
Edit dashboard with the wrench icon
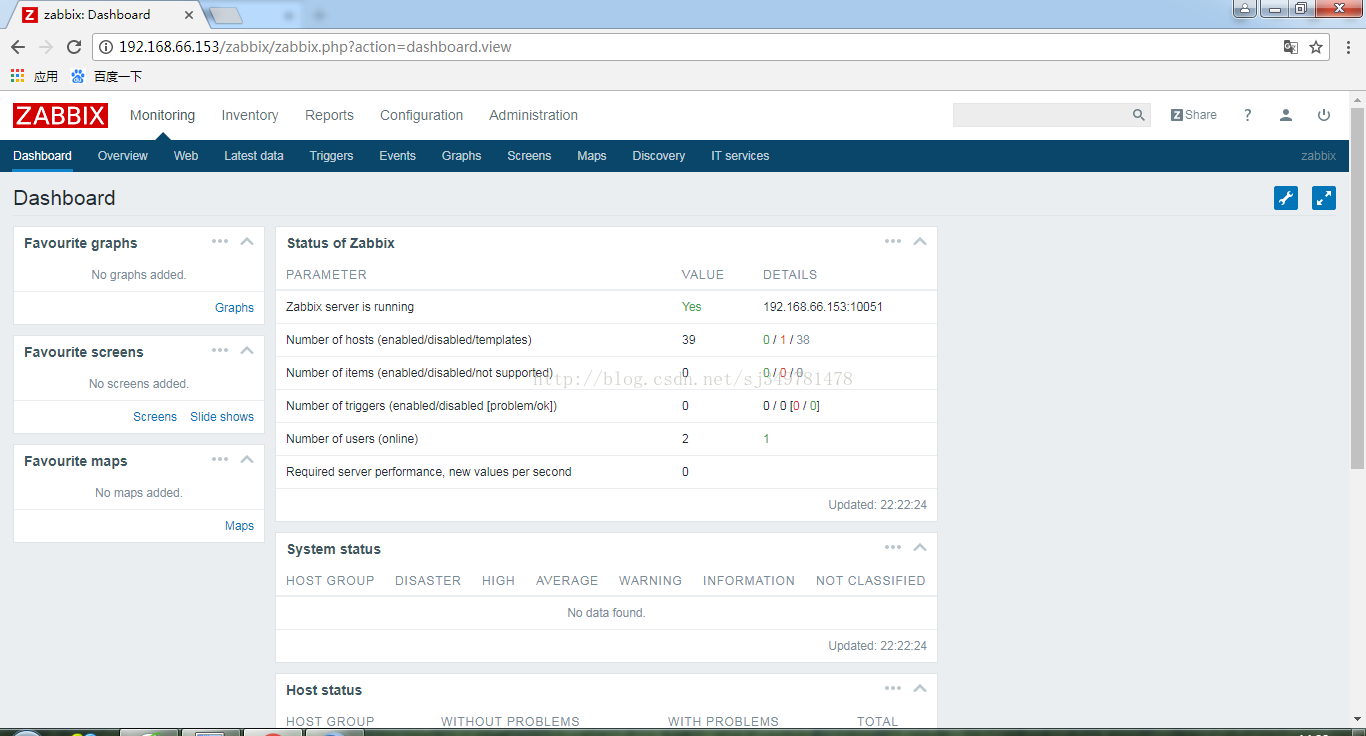[x=1286, y=198]
